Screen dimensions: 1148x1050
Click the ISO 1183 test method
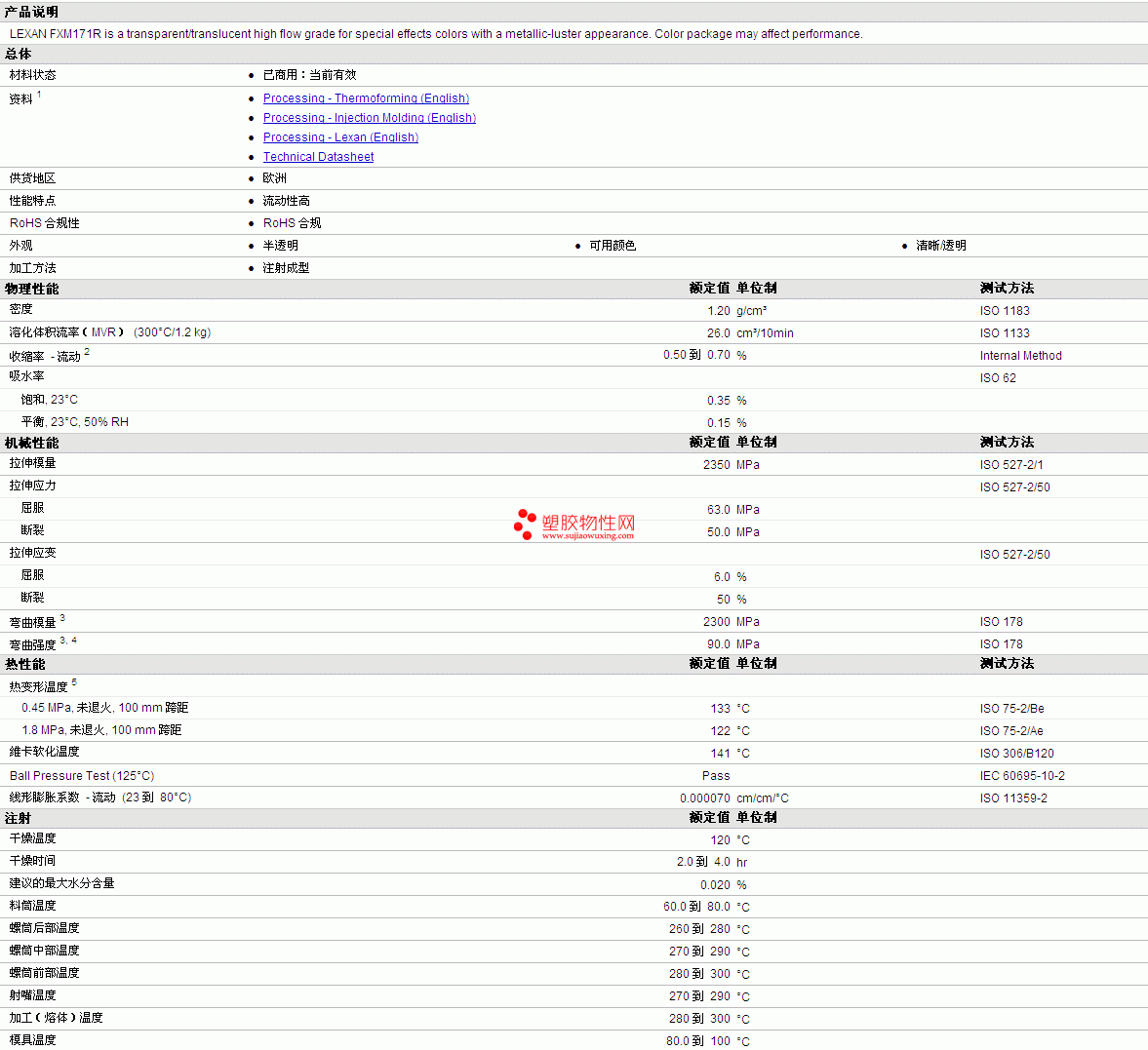(x=1005, y=311)
